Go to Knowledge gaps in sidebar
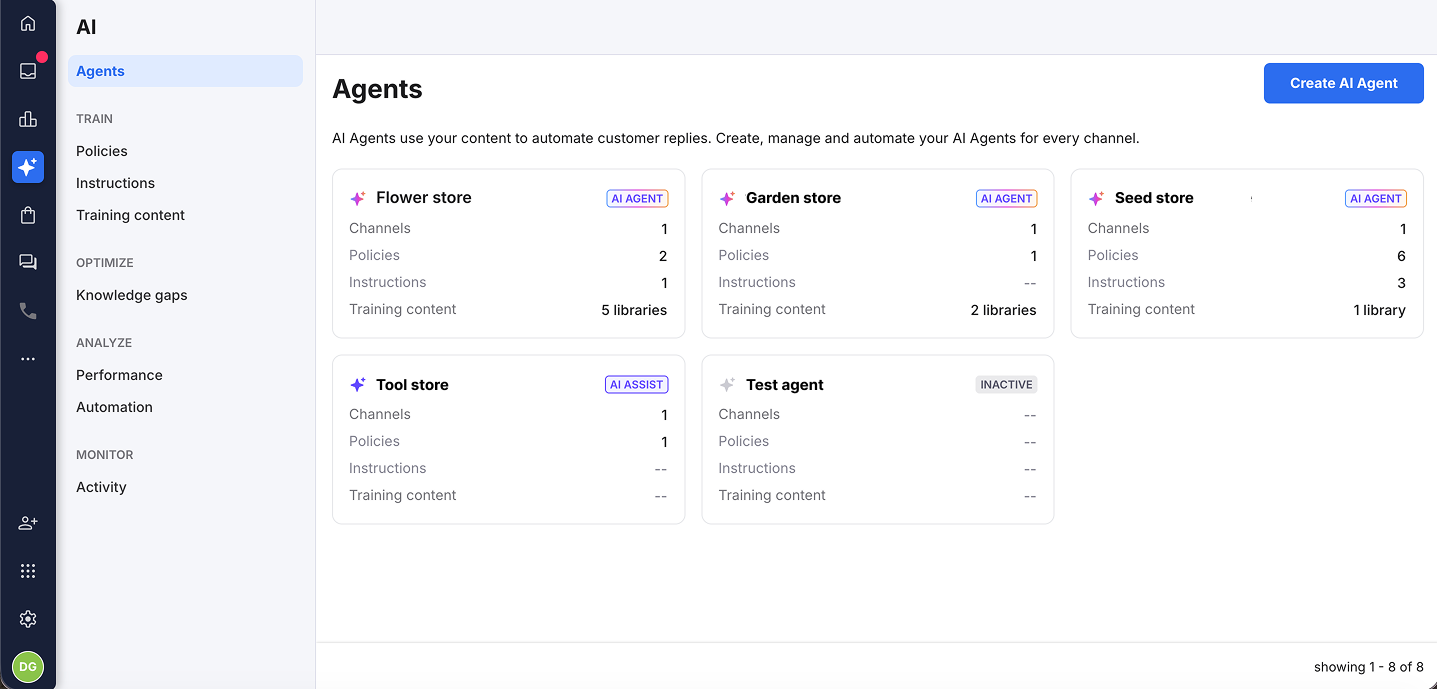The height and width of the screenshot is (689, 1437). [132, 295]
